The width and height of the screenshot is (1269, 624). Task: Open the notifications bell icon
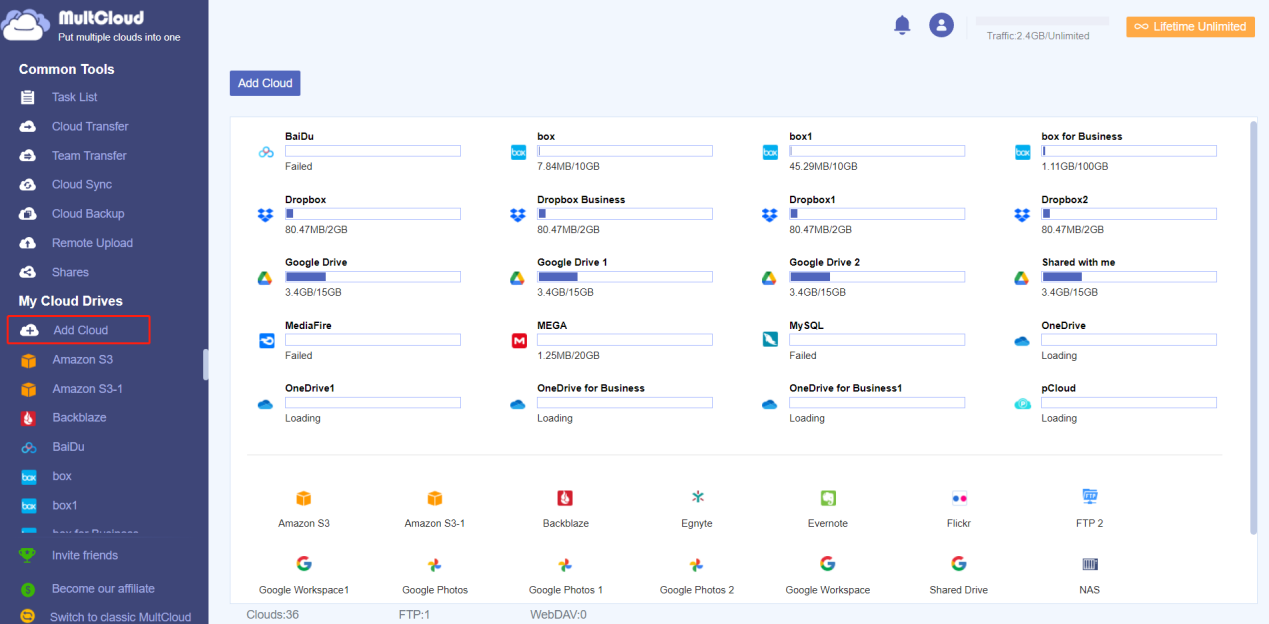[x=902, y=25]
